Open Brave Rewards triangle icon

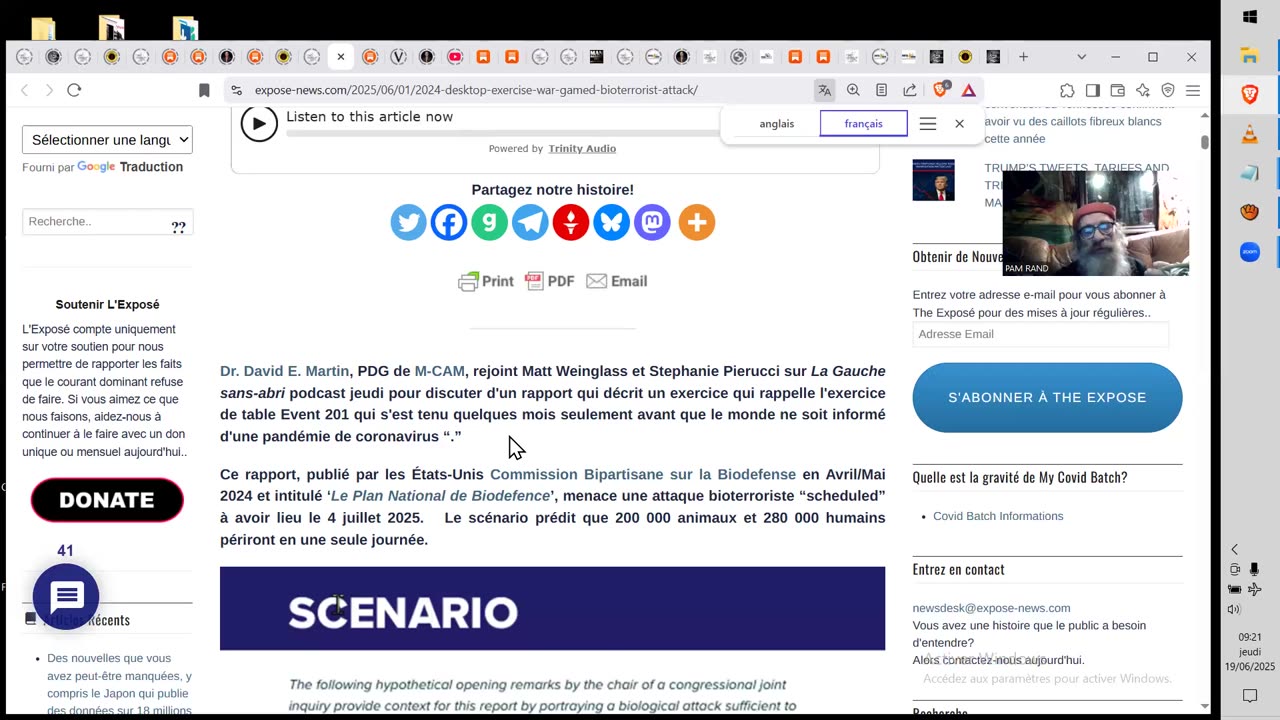tap(968, 90)
